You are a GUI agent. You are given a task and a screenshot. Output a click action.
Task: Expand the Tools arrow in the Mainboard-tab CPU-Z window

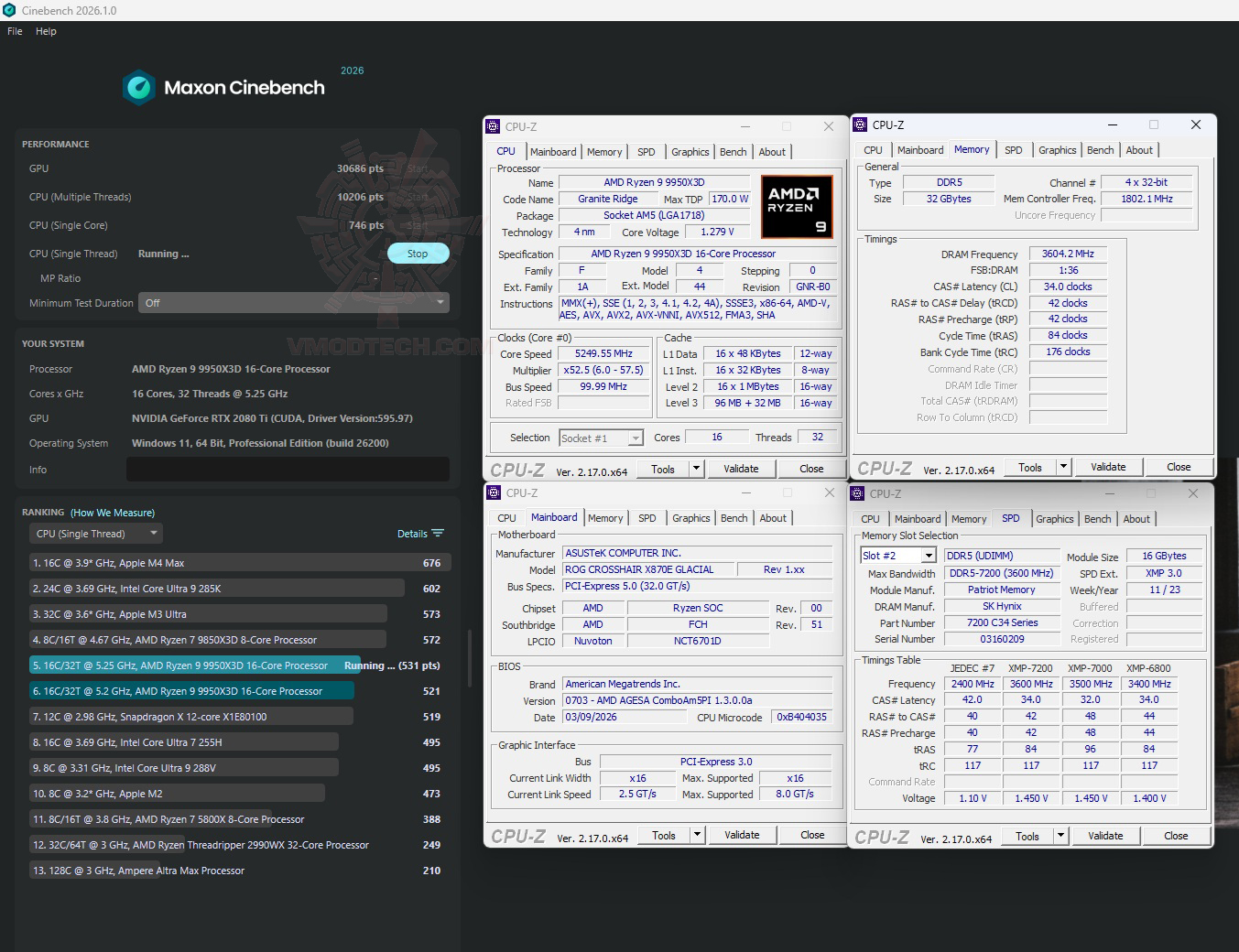coord(697,835)
